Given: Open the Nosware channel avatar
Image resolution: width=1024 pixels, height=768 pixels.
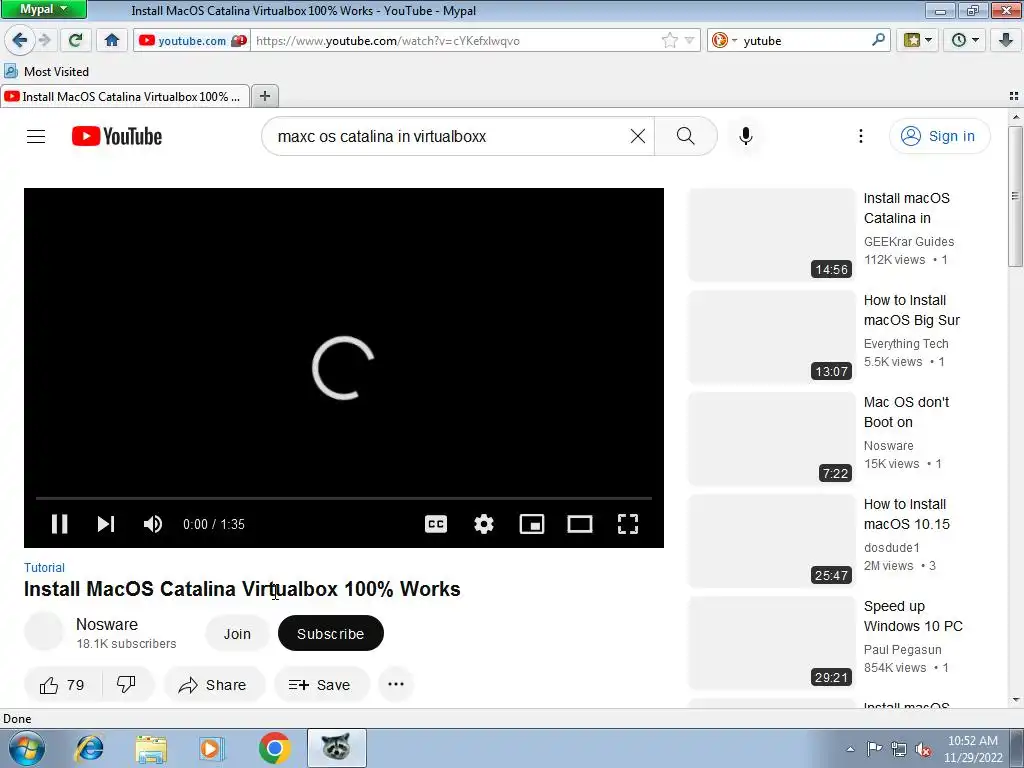Looking at the screenshot, I should coord(44,632).
